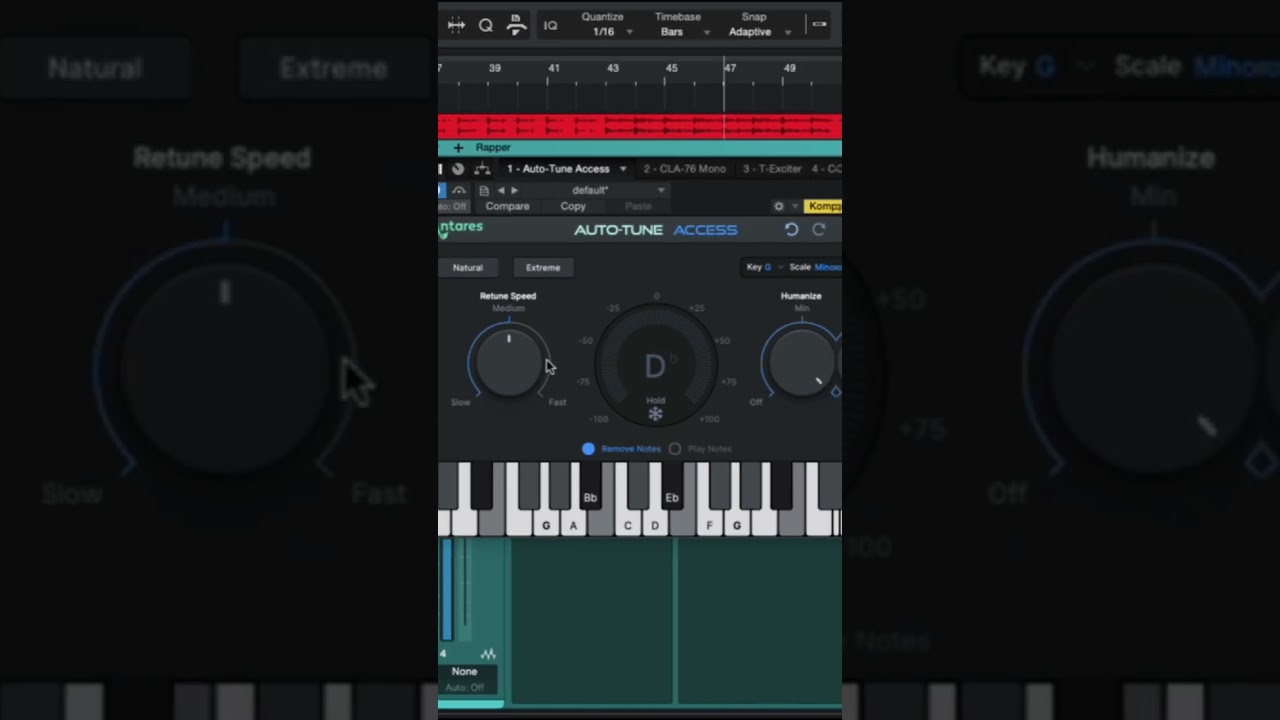Image resolution: width=1280 pixels, height=720 pixels.
Task: Click the Paste button
Action: (x=638, y=206)
